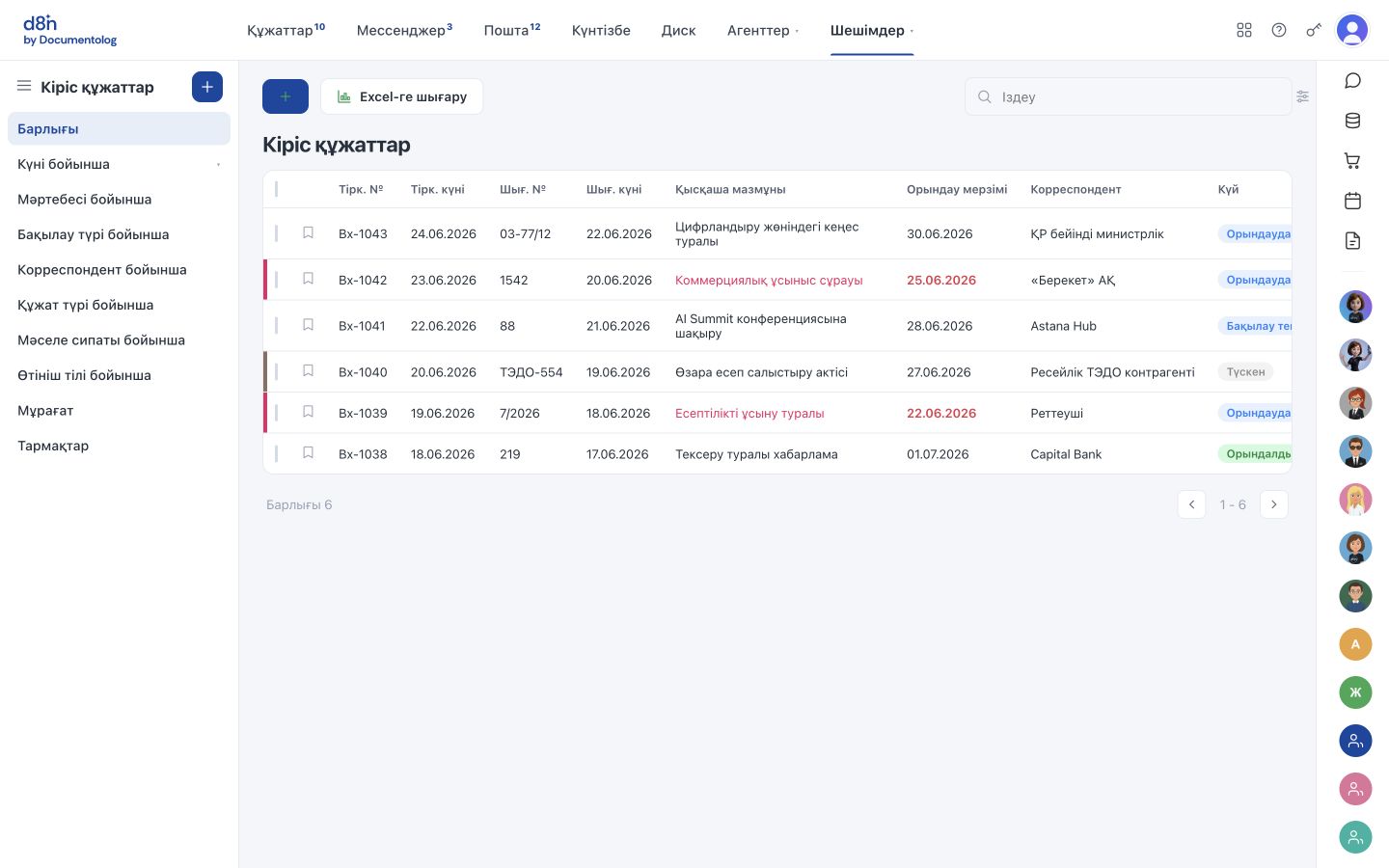Toggle the hamburger menu next to Кіріс құжаттар

(x=24, y=86)
